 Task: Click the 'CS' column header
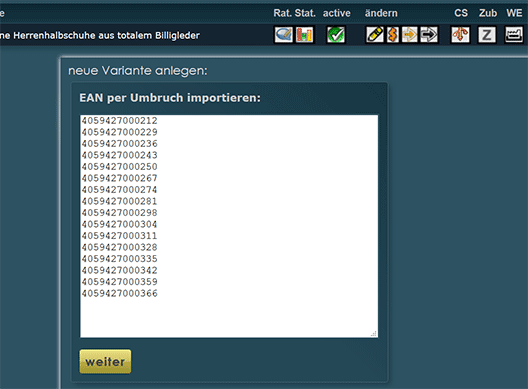point(461,13)
